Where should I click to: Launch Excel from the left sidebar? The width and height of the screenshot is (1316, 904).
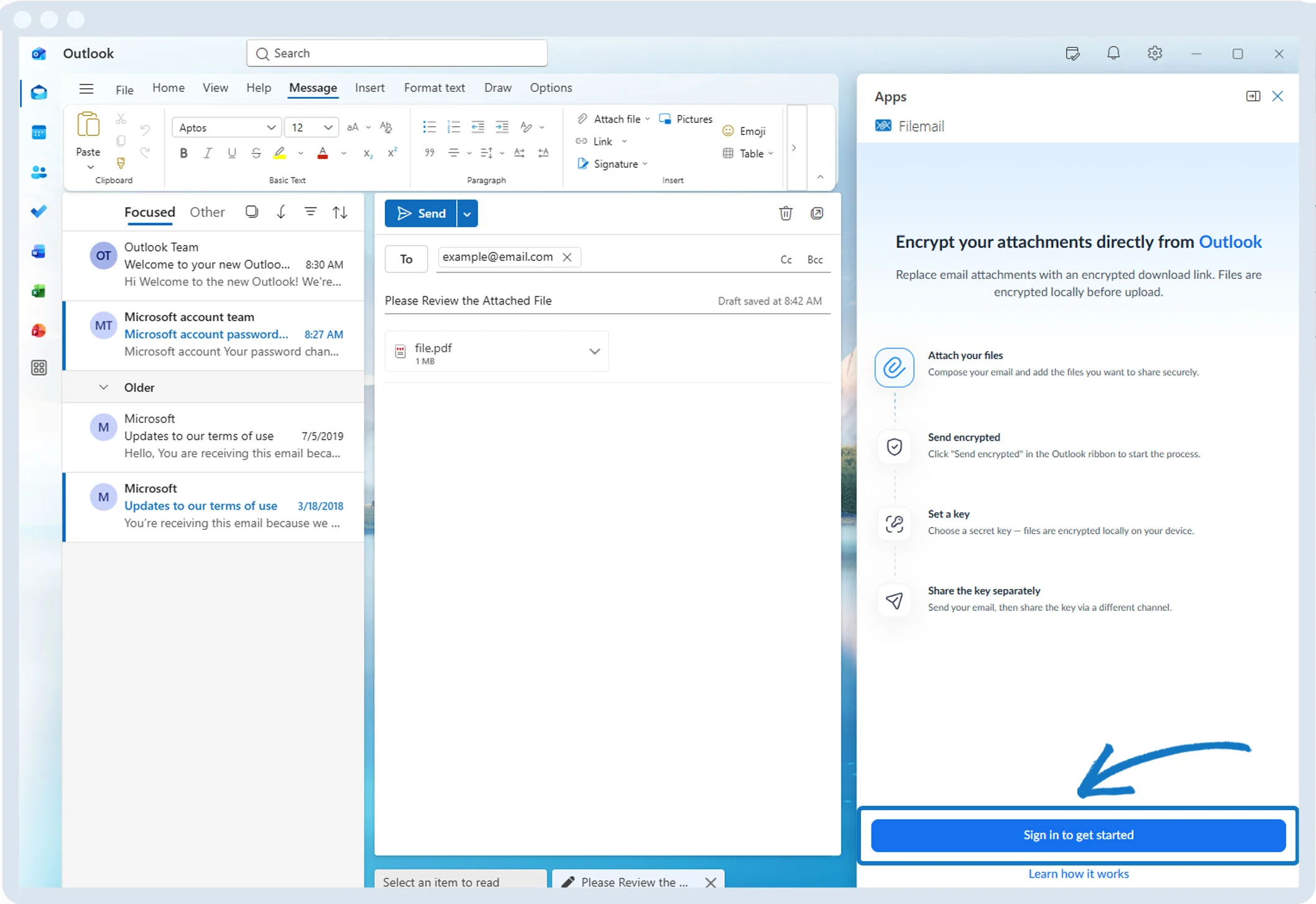click(39, 291)
